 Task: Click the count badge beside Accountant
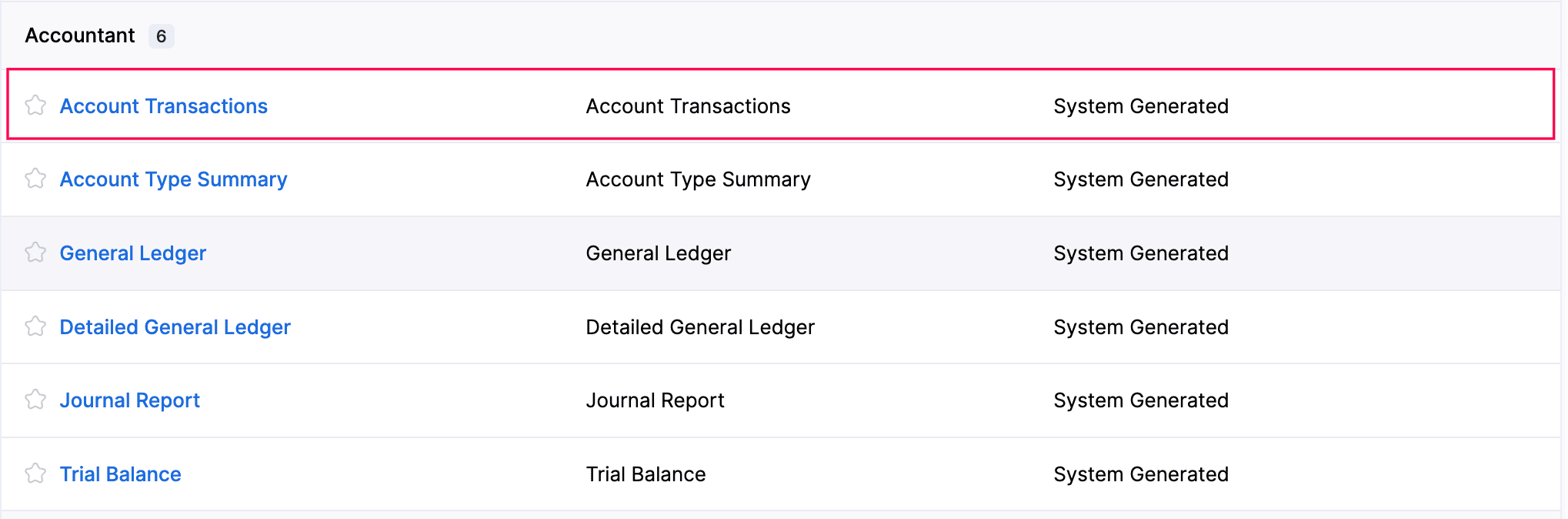tap(162, 35)
